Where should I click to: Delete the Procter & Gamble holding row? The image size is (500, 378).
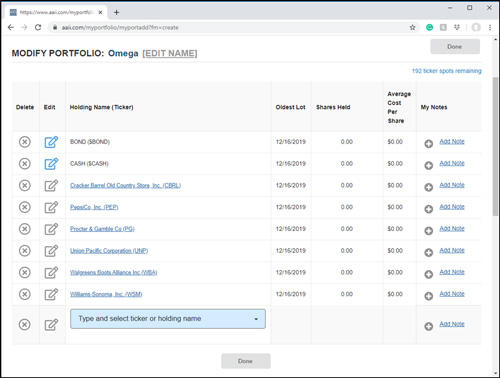(x=24, y=229)
